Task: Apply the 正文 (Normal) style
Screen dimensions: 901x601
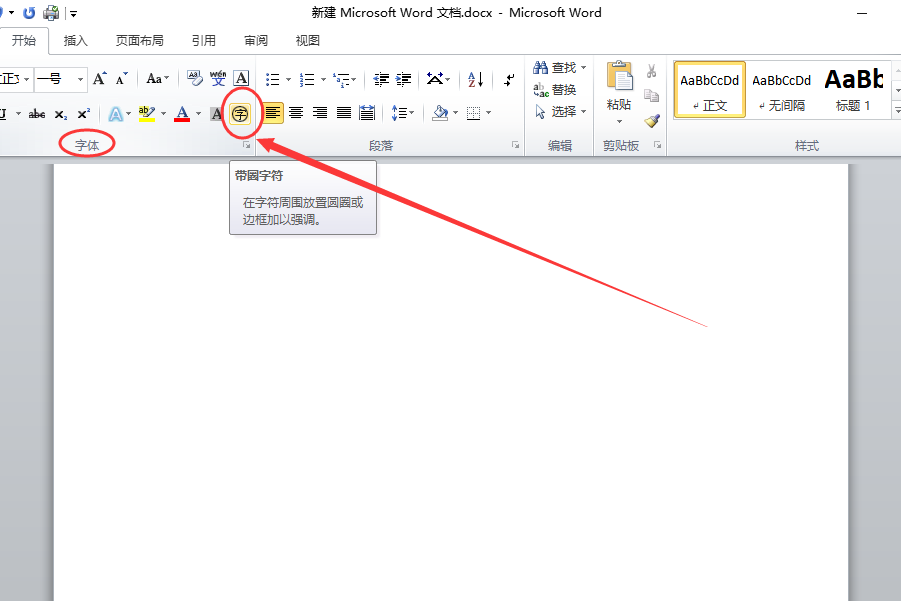Action: coord(710,90)
